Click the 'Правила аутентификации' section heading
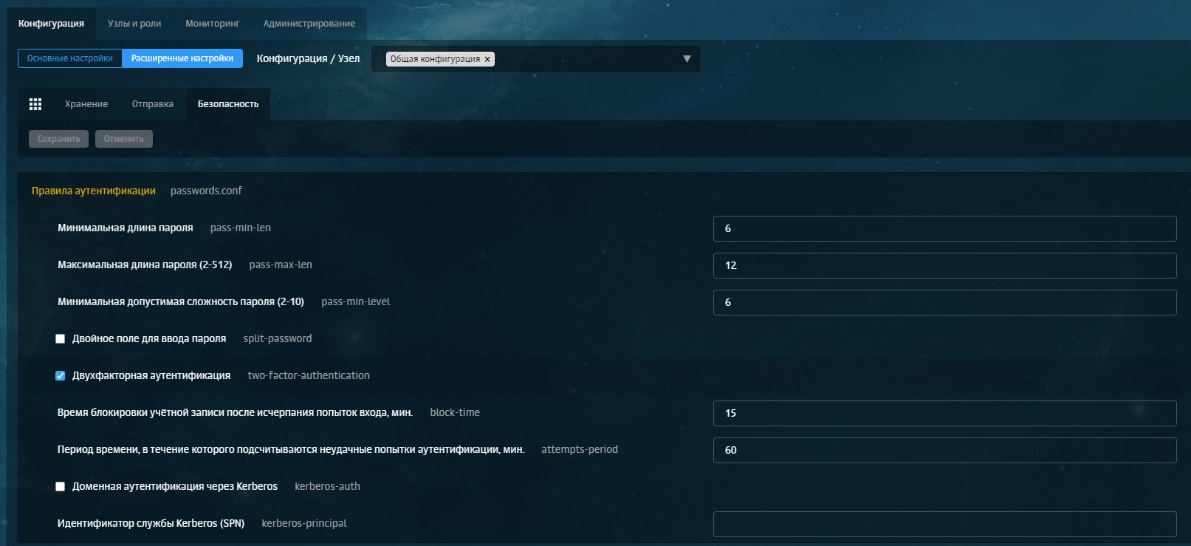Viewport: 1191px width, 546px height. [93, 191]
